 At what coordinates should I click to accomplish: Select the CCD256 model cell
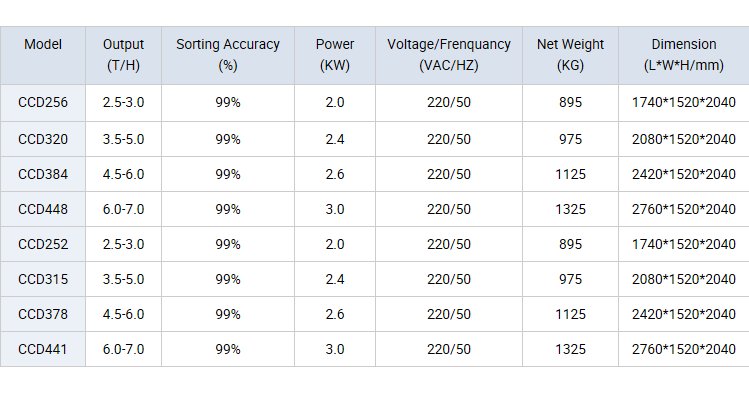43,103
